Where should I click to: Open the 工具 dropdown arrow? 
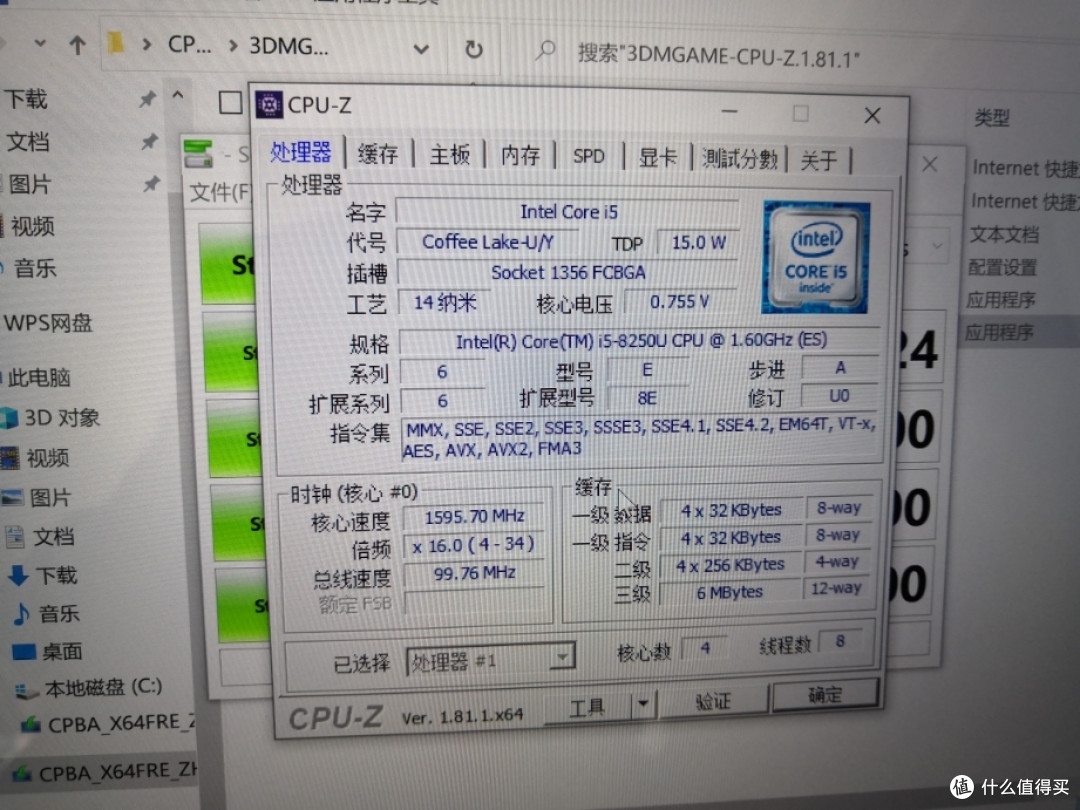point(643,704)
